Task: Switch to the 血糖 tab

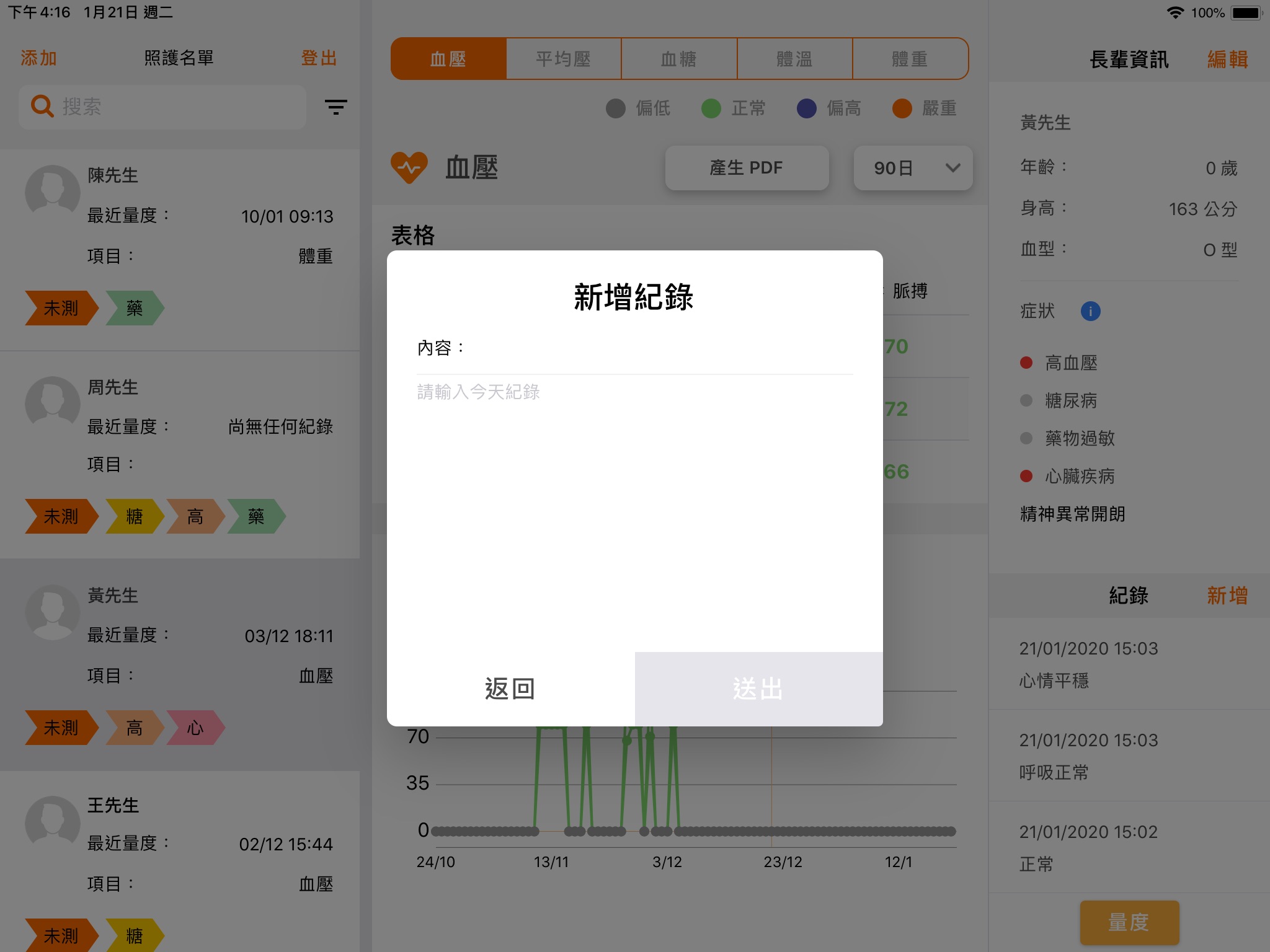Action: [x=679, y=59]
